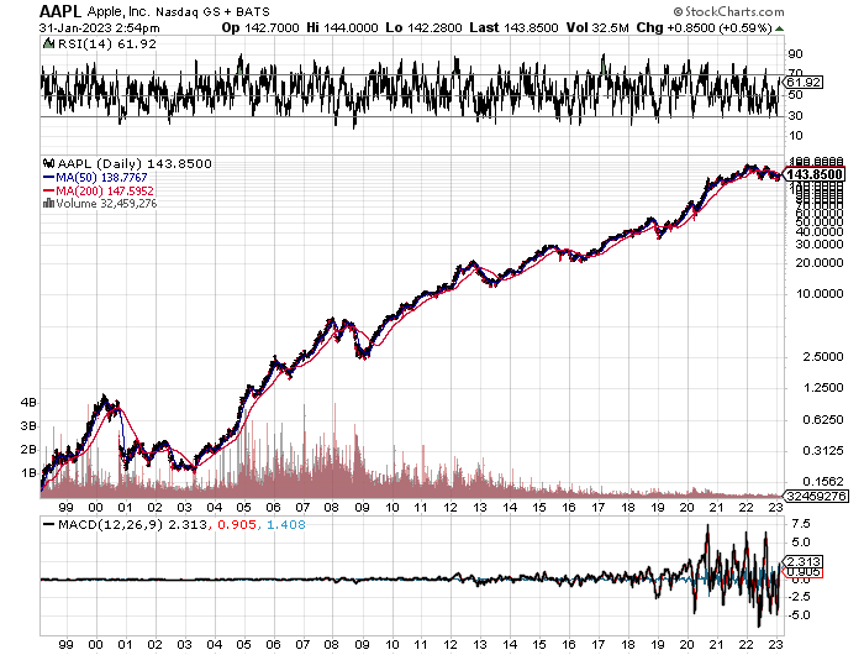
Task: Click the blue 1.408 MACD histogram value
Action: point(286,524)
